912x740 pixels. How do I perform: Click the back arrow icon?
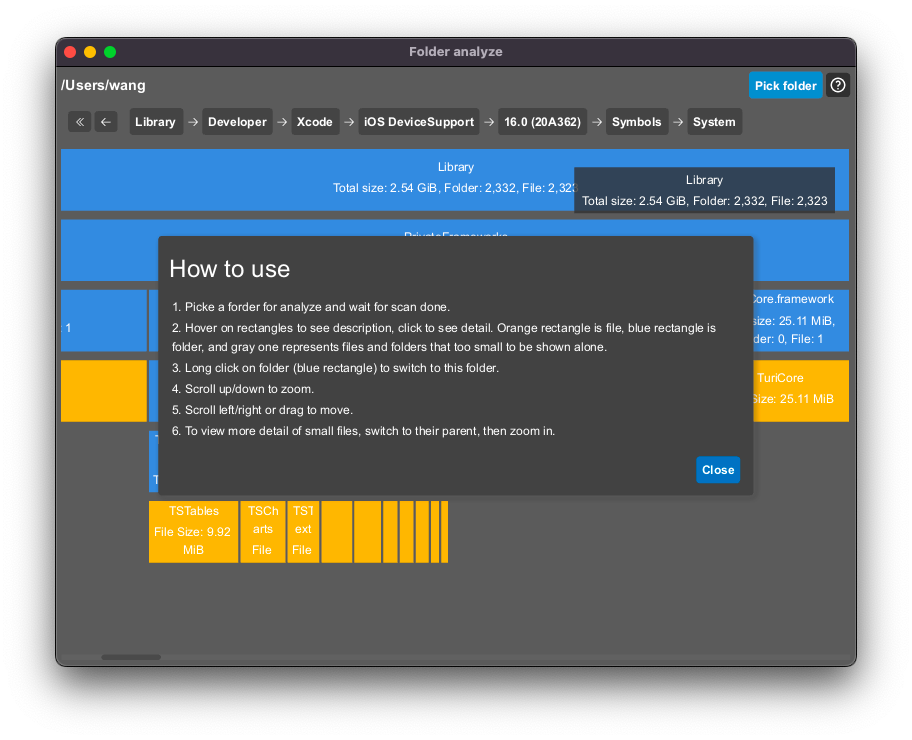(x=106, y=122)
